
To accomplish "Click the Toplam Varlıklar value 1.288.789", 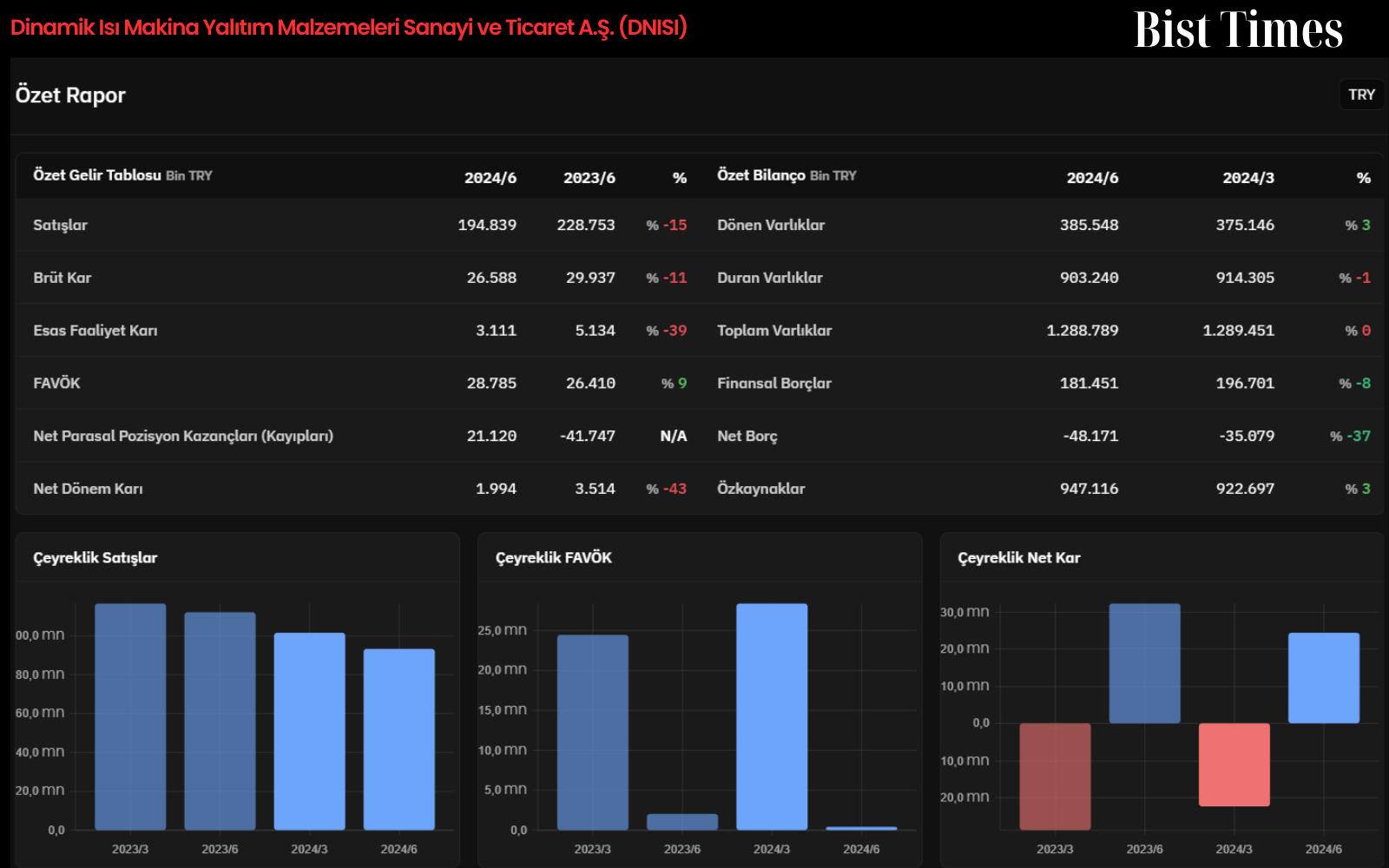I will click(1083, 331).
